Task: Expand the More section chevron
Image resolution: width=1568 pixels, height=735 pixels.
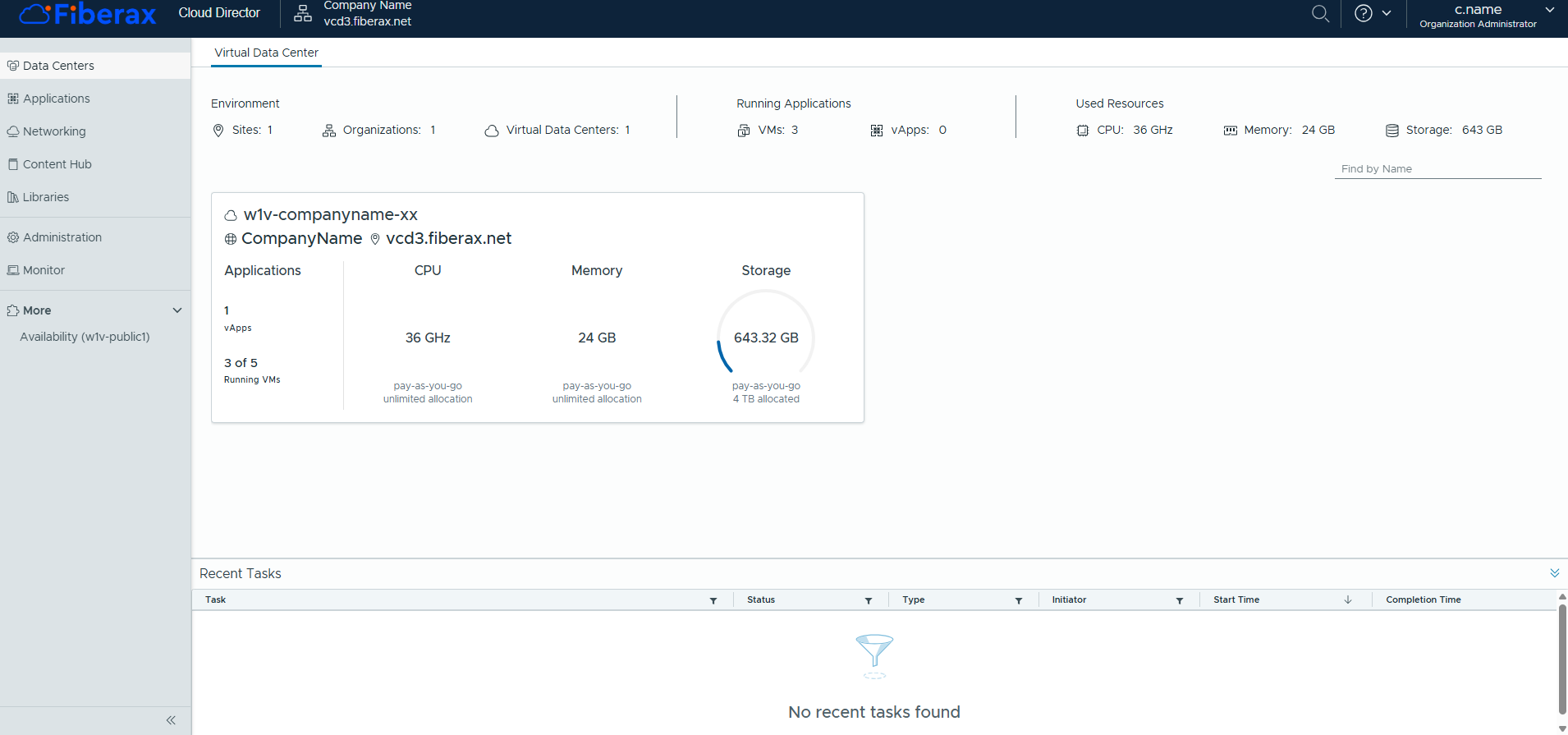Action: [177, 310]
